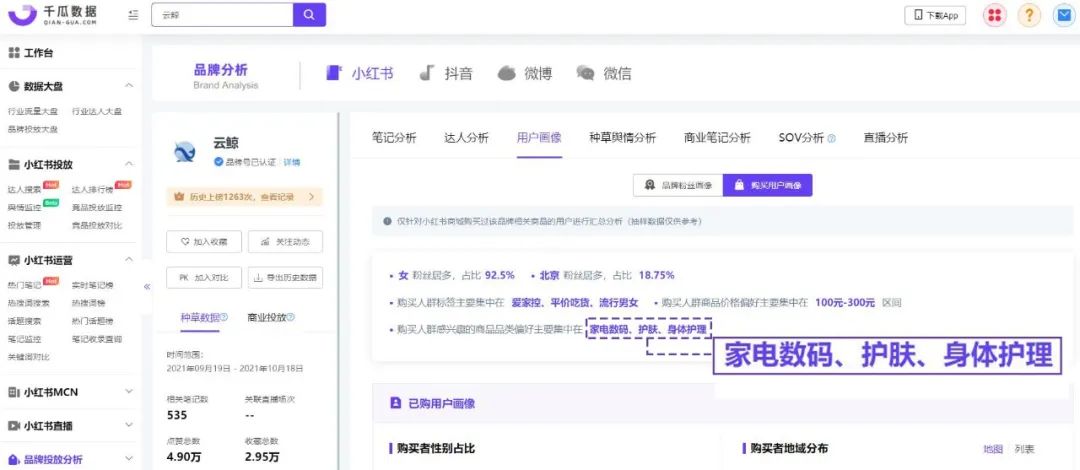1080x470 pixels.
Task: Open the 历史上榜1263次 record banner
Action: 245,197
